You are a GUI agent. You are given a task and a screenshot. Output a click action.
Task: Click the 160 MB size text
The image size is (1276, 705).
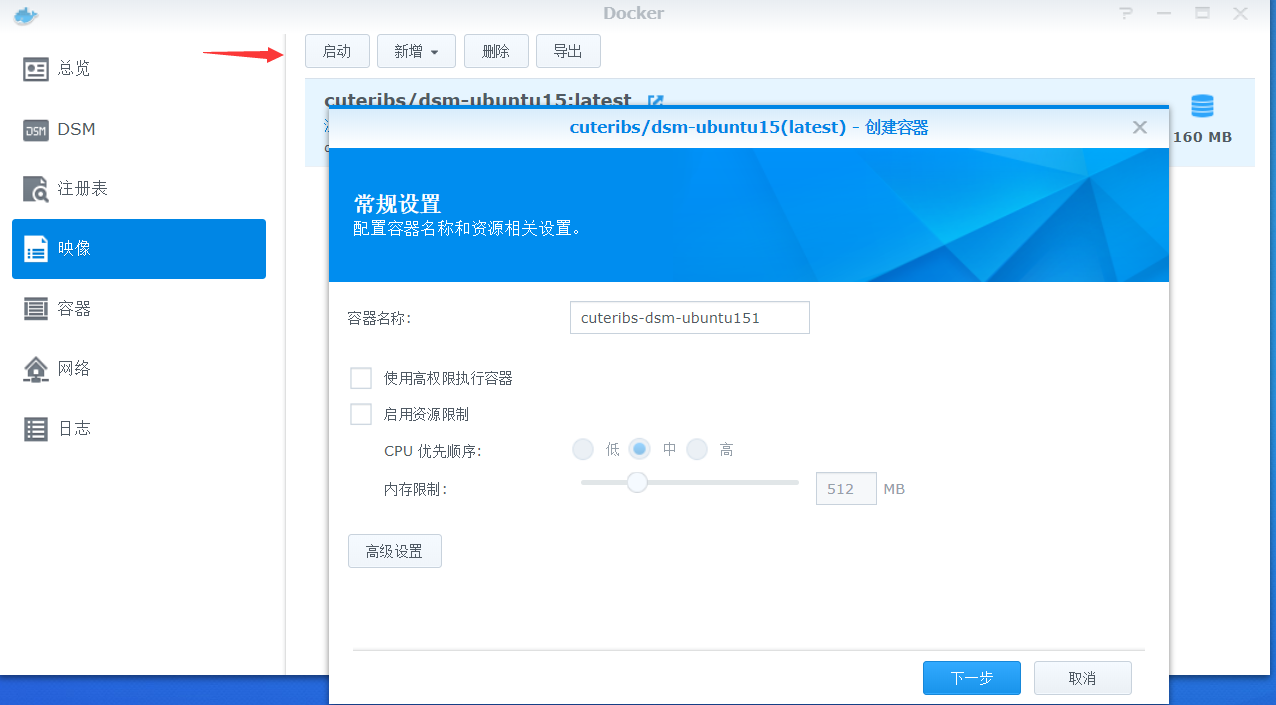1202,137
